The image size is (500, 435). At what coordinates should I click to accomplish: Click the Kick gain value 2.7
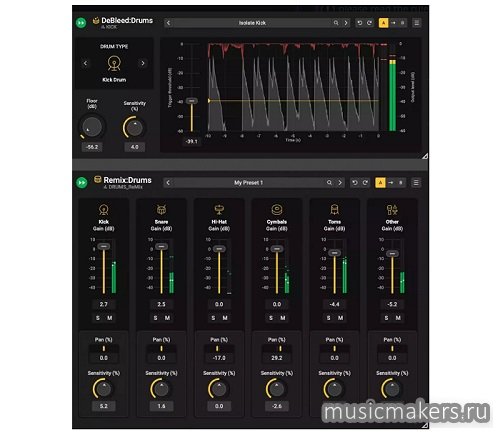[x=103, y=304]
